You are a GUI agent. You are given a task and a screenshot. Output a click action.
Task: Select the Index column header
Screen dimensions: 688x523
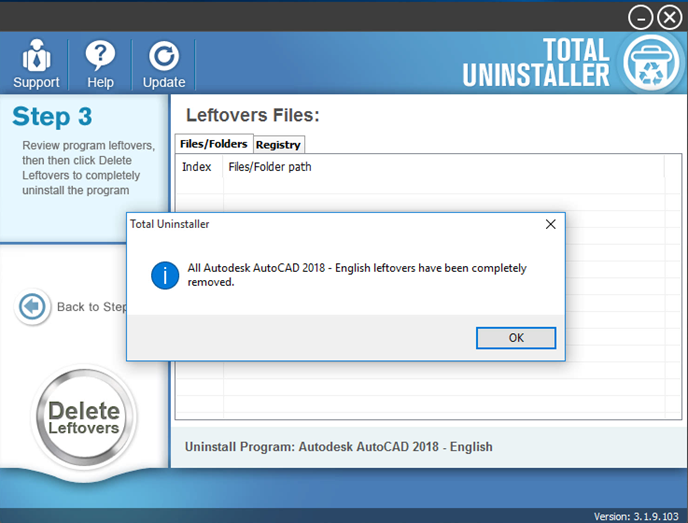click(x=199, y=167)
